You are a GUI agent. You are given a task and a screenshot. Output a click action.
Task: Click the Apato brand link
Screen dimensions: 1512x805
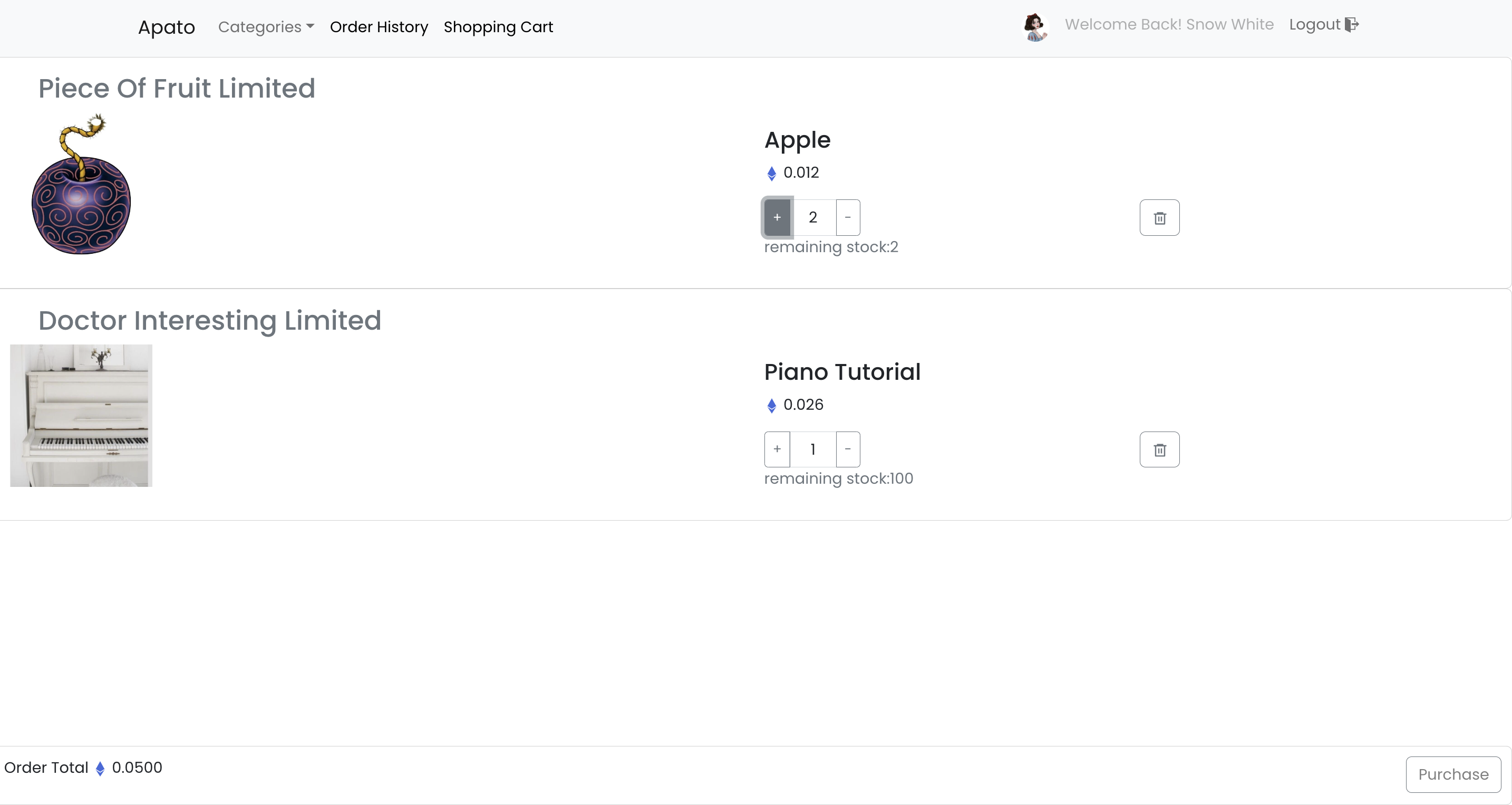click(166, 27)
